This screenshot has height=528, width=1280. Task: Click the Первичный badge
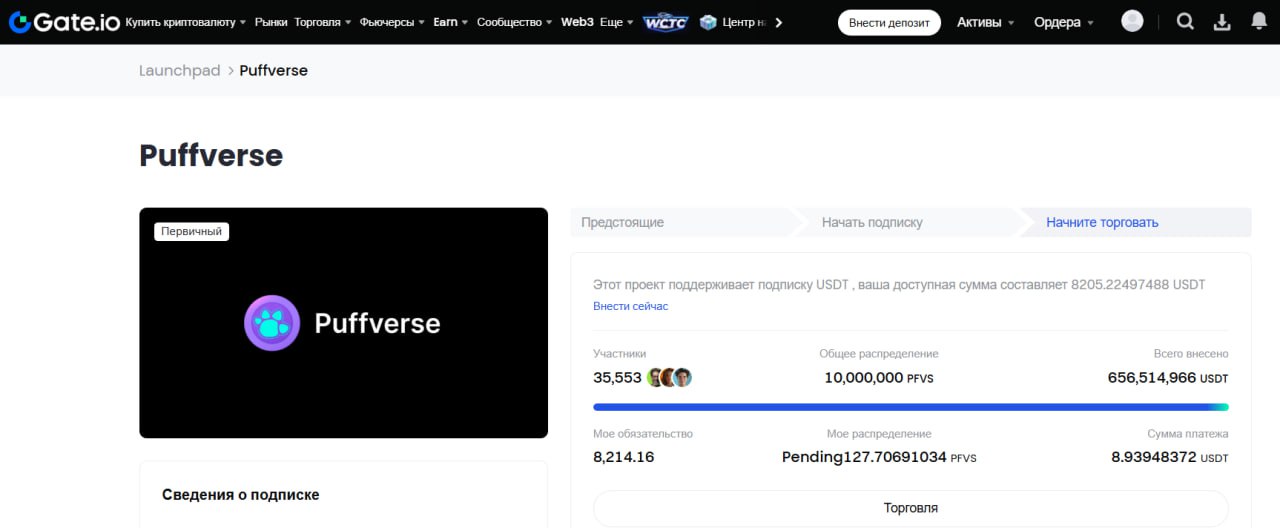192,231
